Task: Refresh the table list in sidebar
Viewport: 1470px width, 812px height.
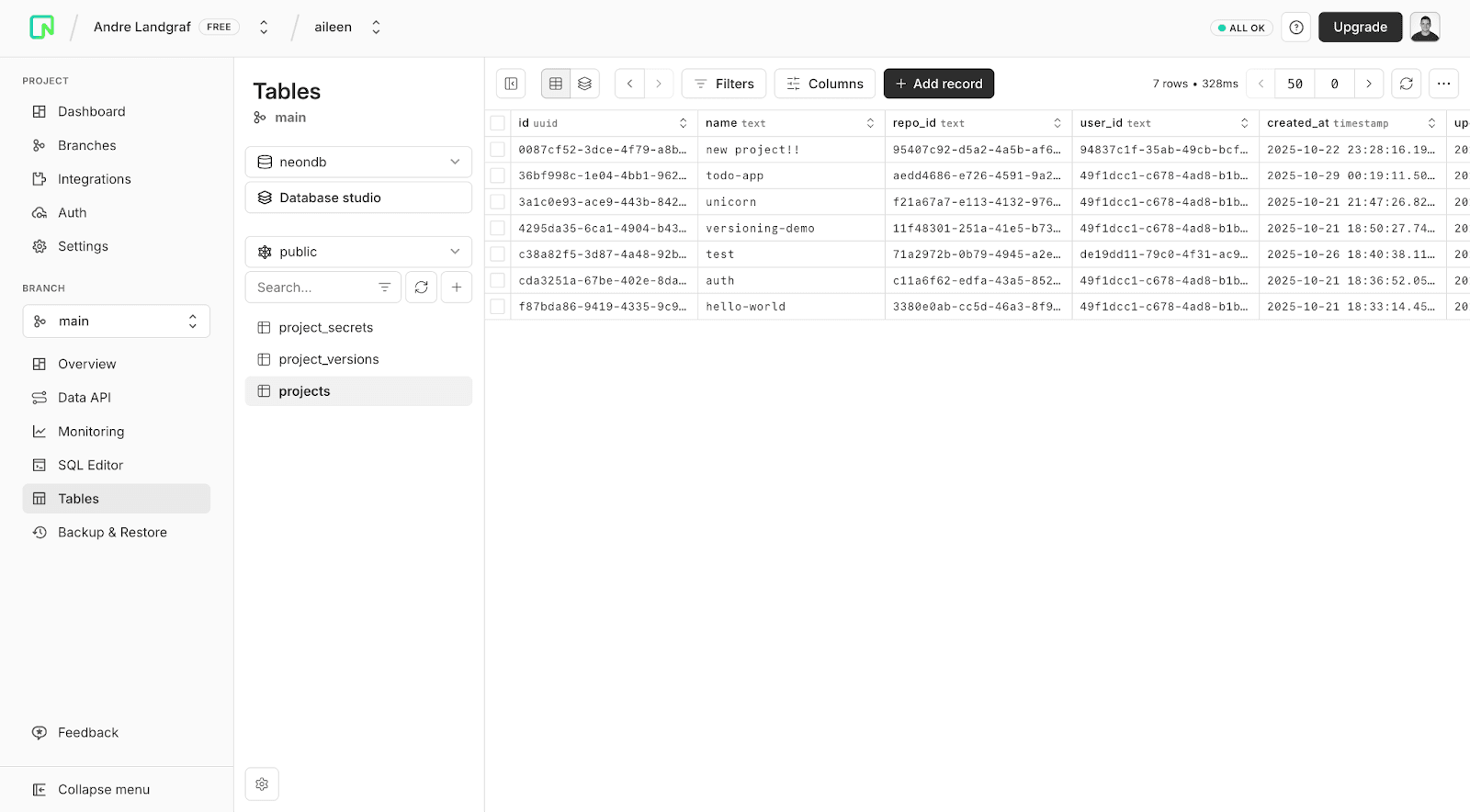Action: (421, 288)
